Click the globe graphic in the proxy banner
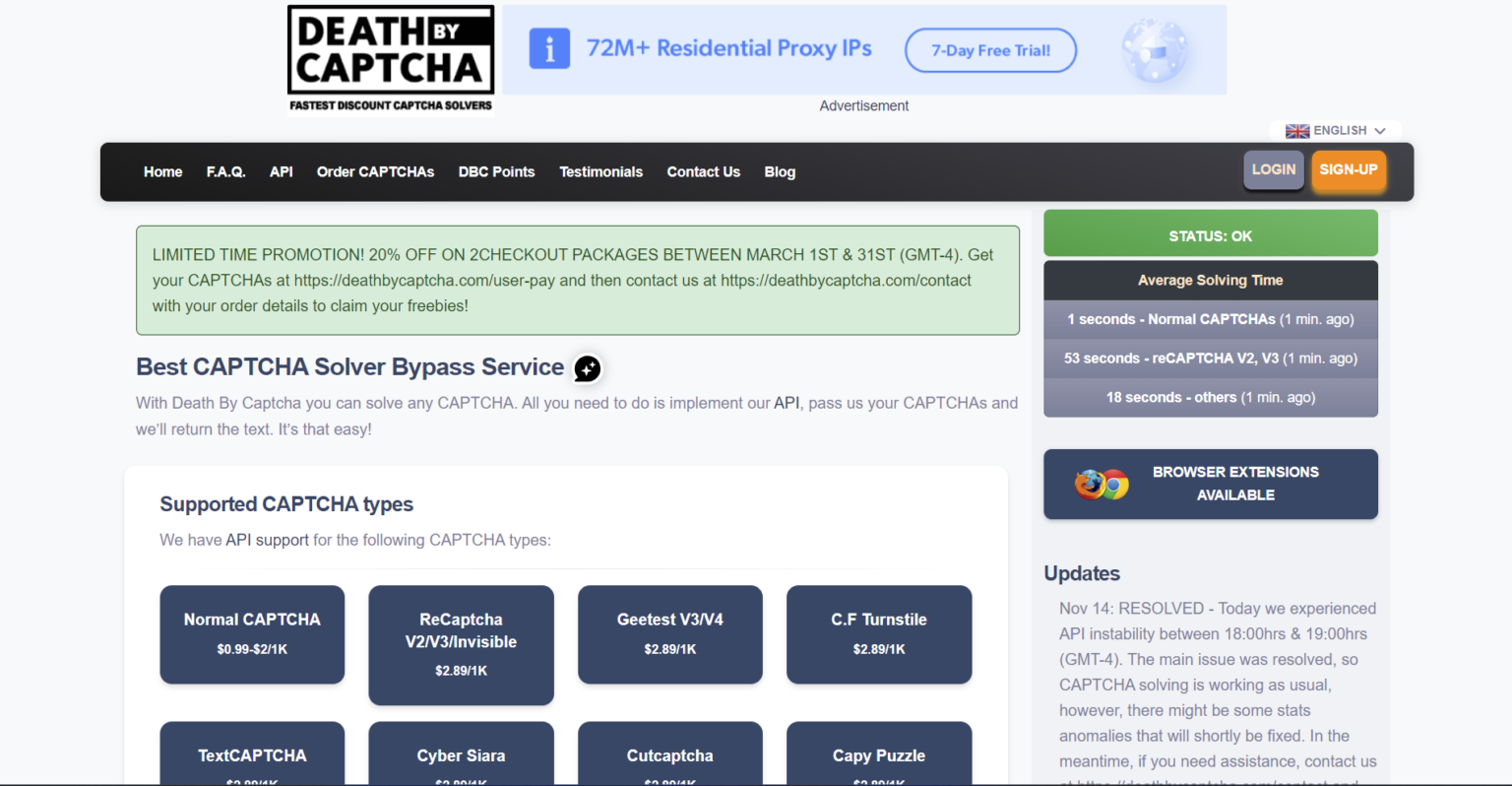The image size is (1512, 786). (1154, 48)
